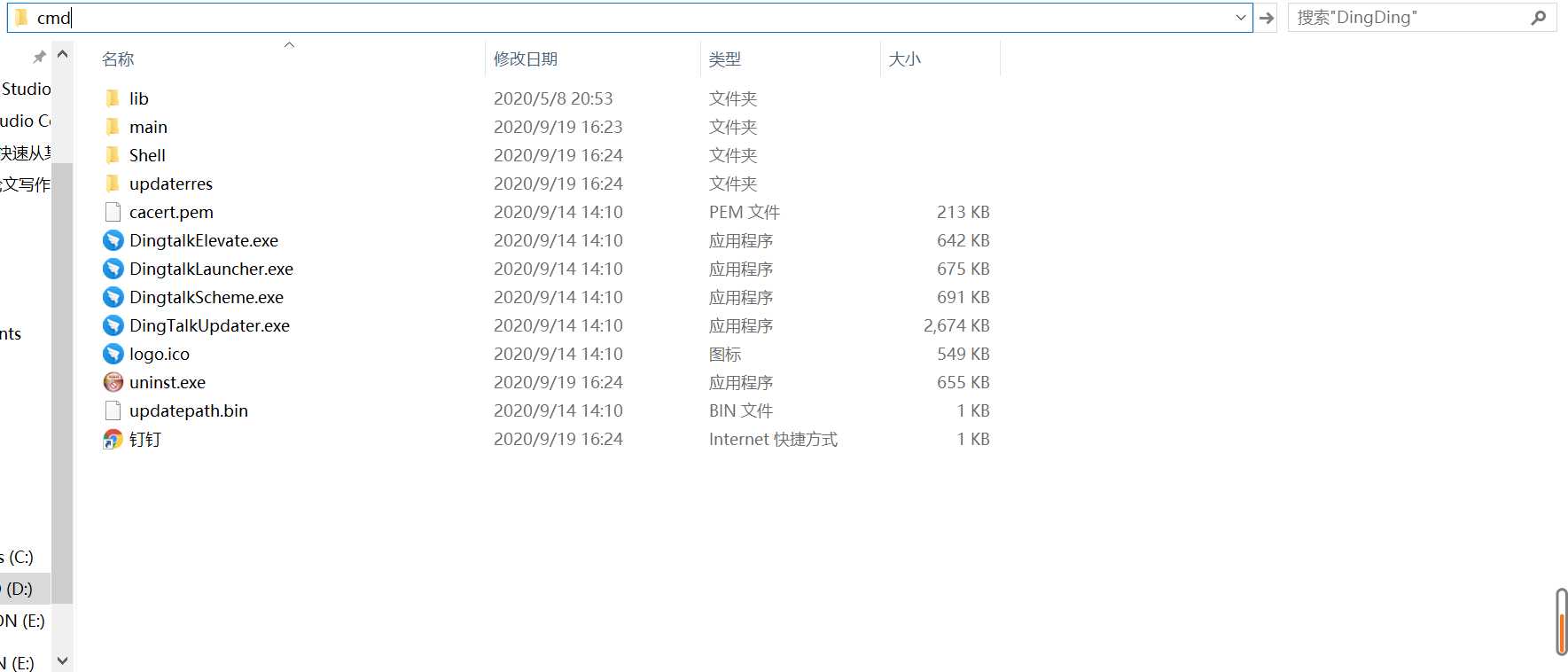Viewport: 1568px width, 672px height.
Task: Click the cacert.pem file icon
Action: [x=113, y=212]
